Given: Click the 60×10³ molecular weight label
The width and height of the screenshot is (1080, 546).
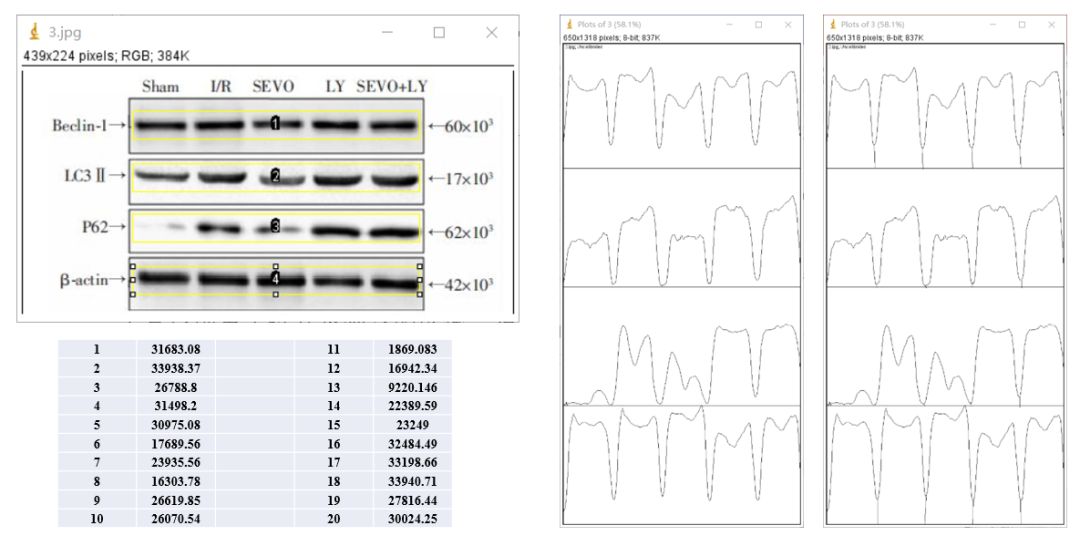Looking at the screenshot, I should click(x=469, y=126).
